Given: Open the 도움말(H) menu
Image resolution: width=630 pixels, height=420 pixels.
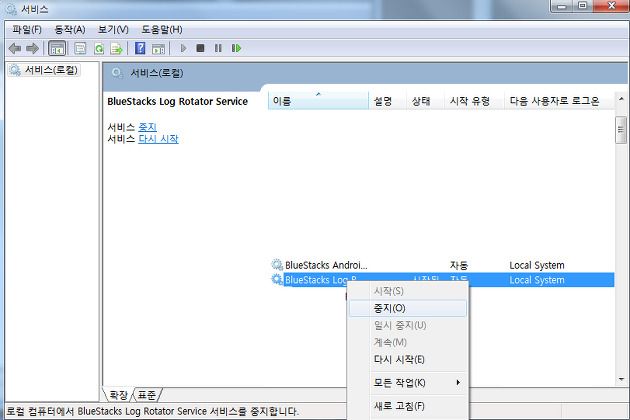Looking at the screenshot, I should [162, 29].
